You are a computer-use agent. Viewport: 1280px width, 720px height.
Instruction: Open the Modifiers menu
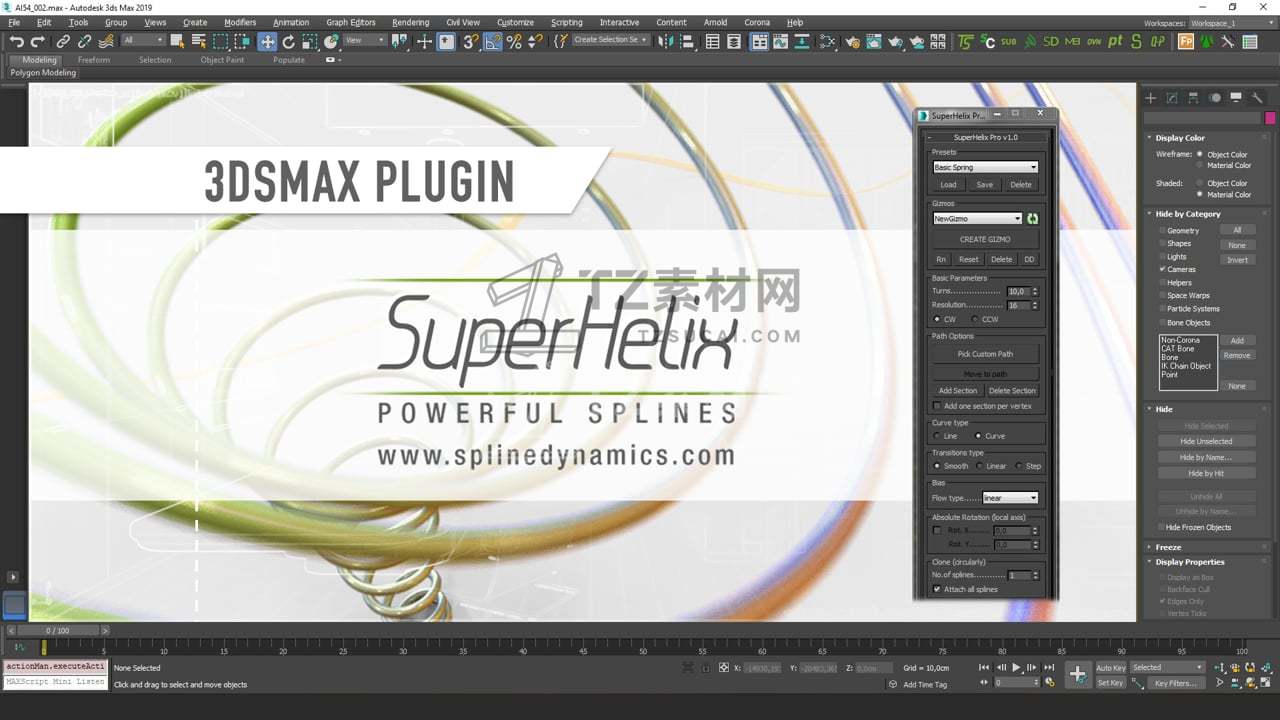pos(240,22)
